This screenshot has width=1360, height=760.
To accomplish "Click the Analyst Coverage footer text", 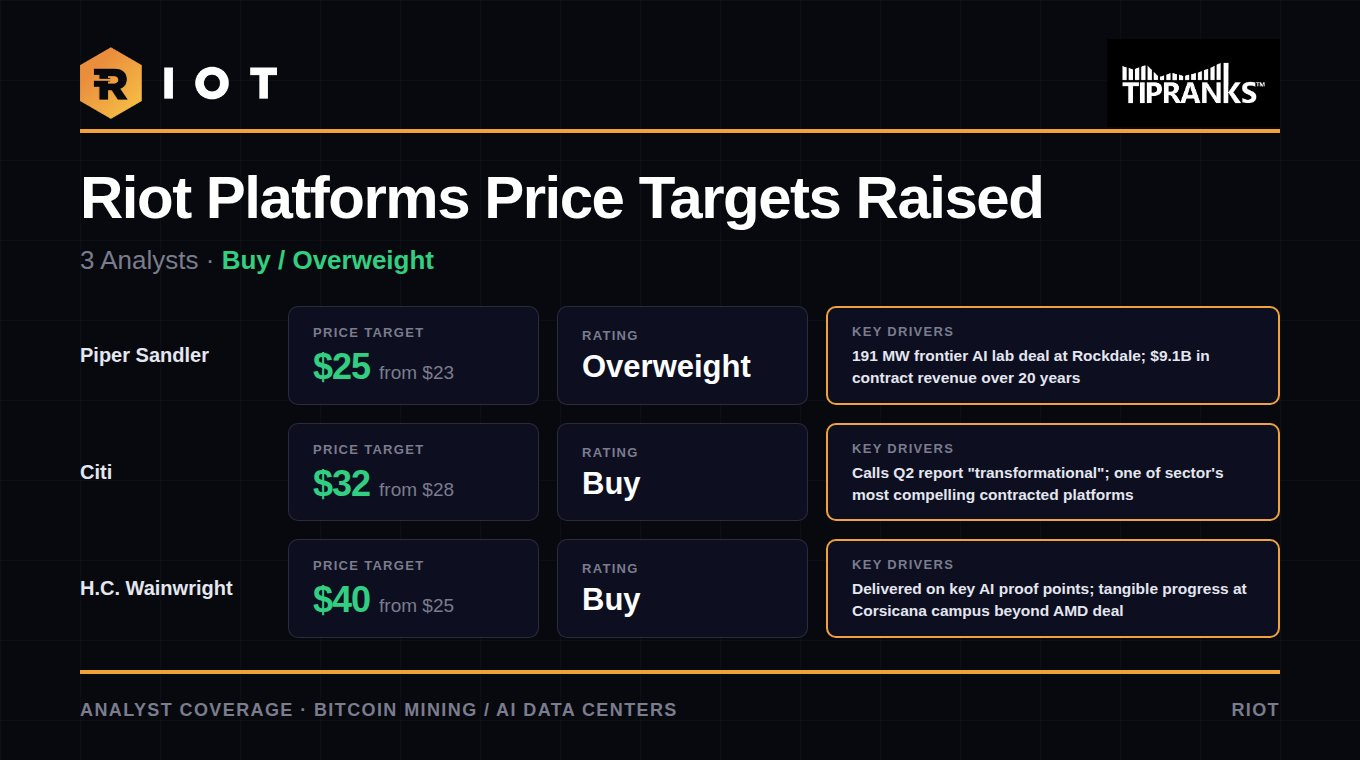I will click(378, 710).
